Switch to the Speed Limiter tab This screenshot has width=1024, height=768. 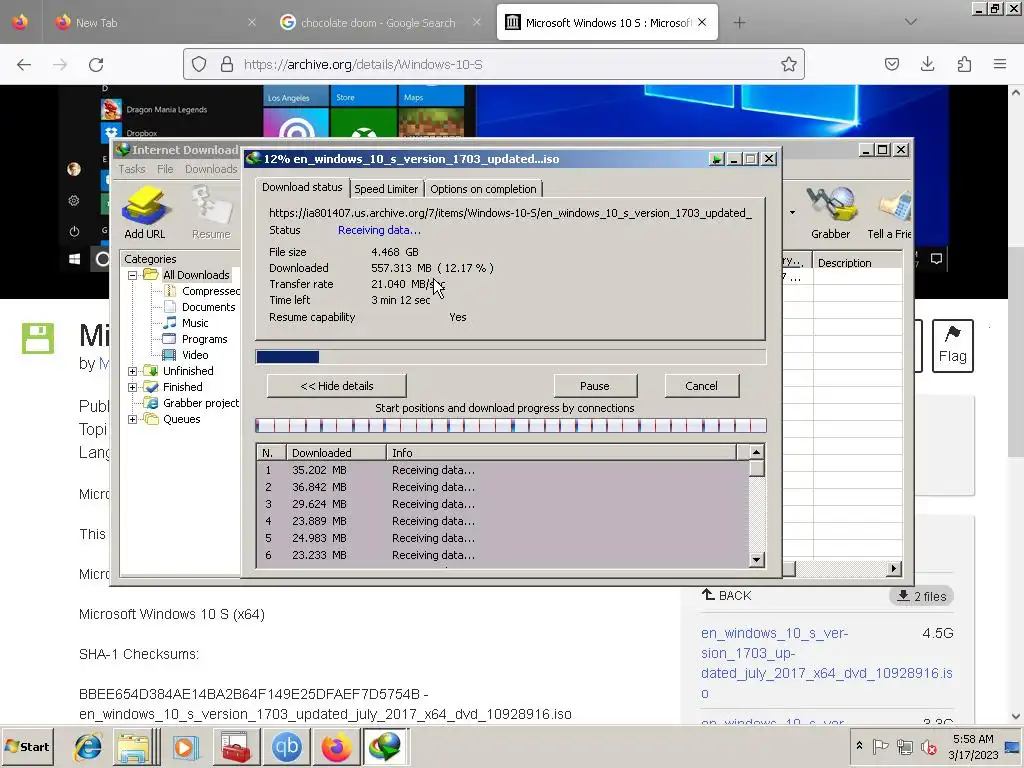[386, 189]
